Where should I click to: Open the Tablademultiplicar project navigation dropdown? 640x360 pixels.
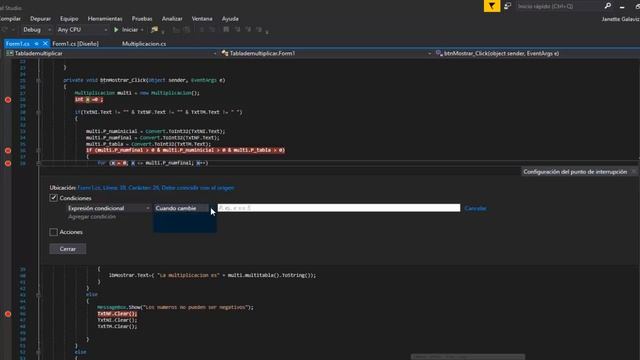point(111,53)
